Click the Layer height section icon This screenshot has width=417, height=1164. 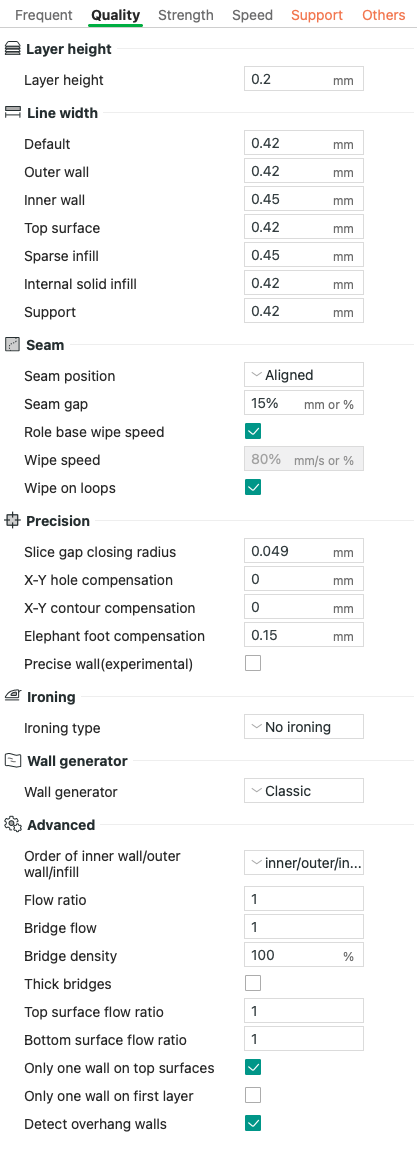(x=13, y=49)
